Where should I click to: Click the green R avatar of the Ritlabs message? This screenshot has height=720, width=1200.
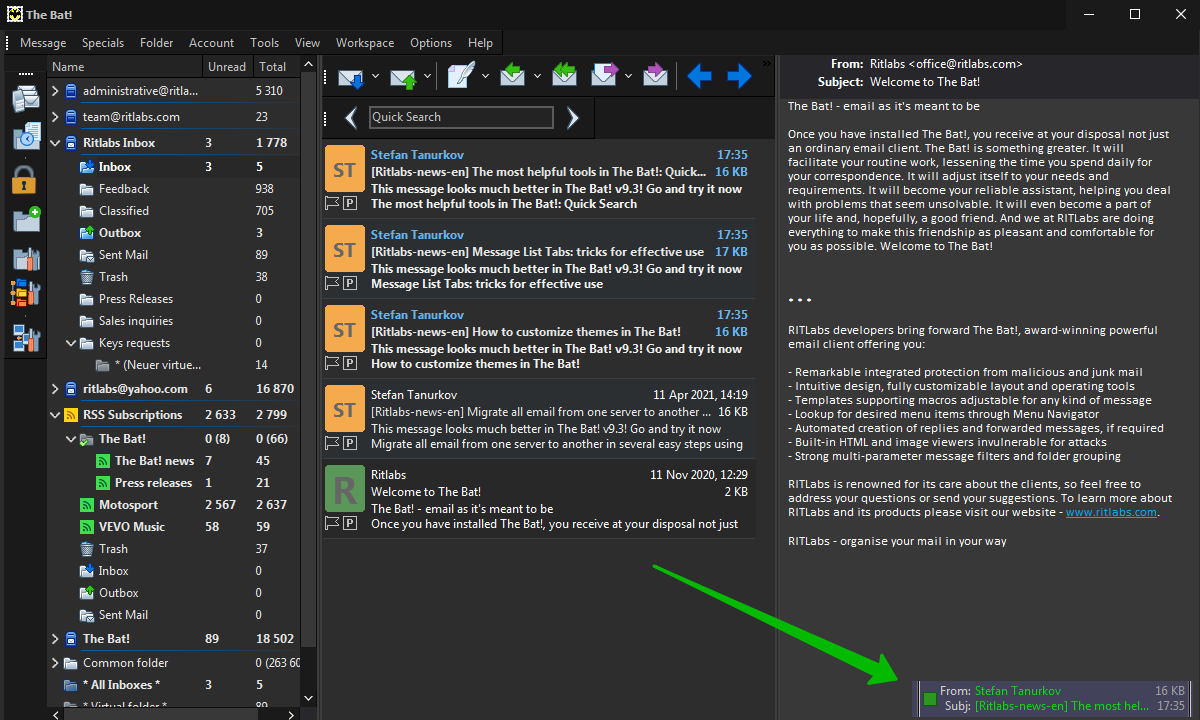pyautogui.click(x=344, y=488)
